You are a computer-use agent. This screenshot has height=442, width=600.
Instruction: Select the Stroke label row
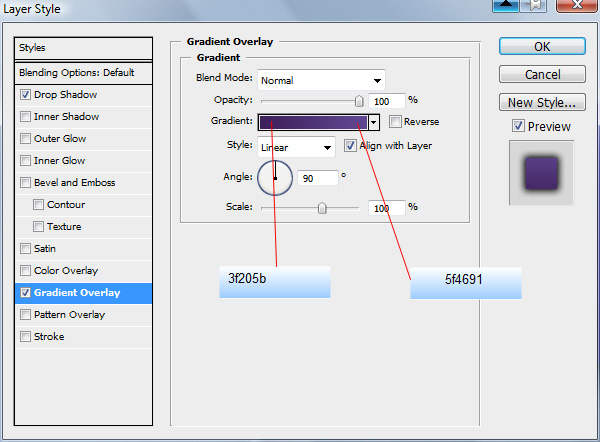coord(83,336)
